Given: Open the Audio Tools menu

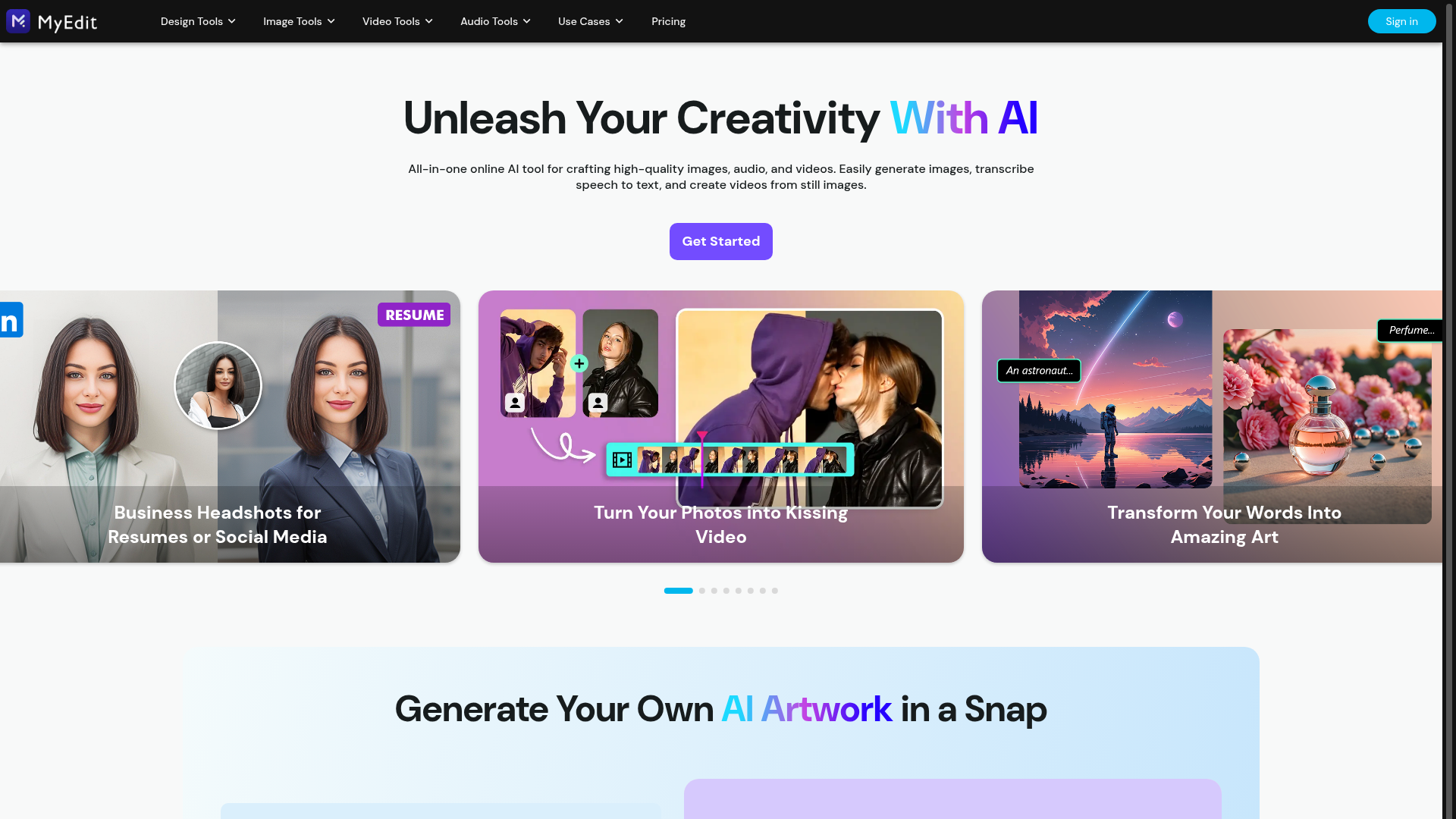Looking at the screenshot, I should click(x=495, y=21).
